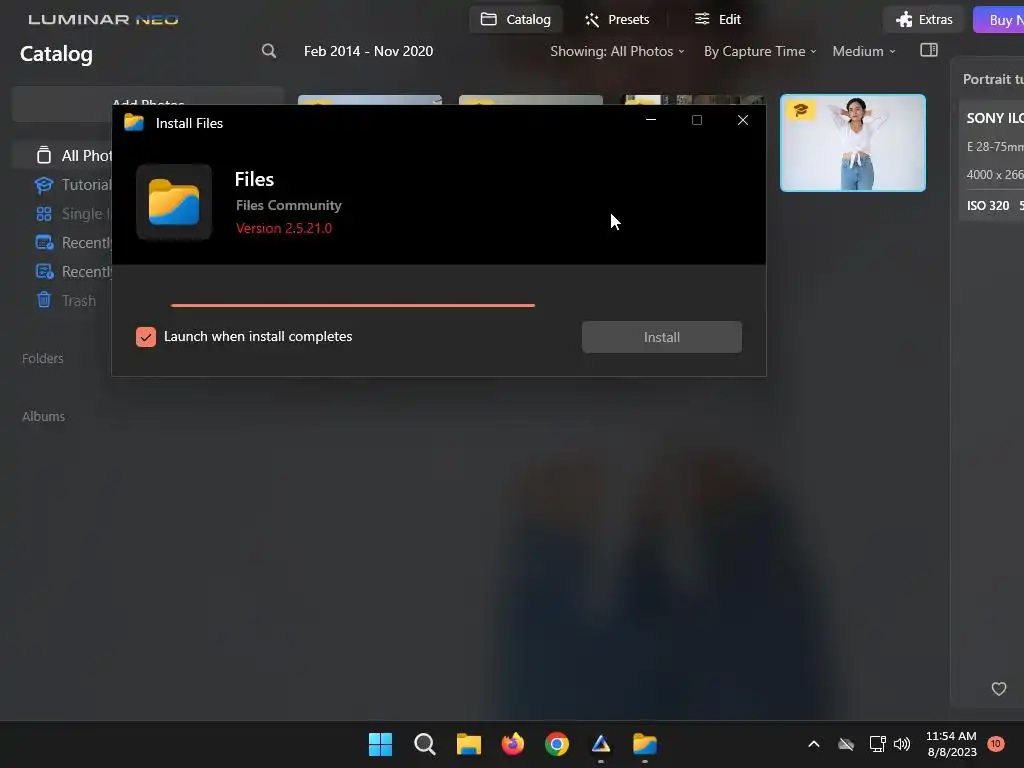1024x768 pixels.
Task: Uncheck Launch when install completes
Action: click(146, 337)
